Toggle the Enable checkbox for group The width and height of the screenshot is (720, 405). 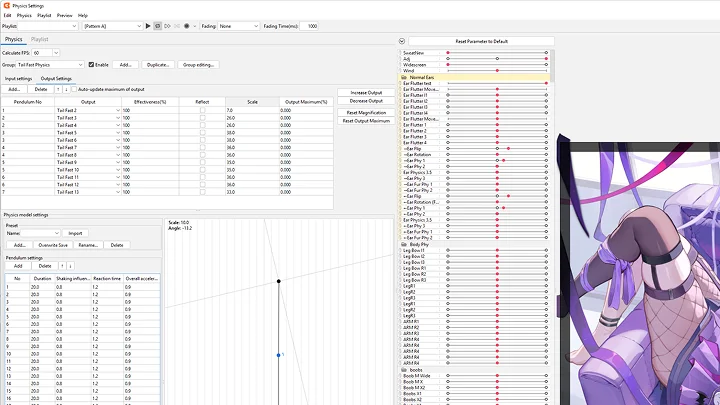point(92,64)
